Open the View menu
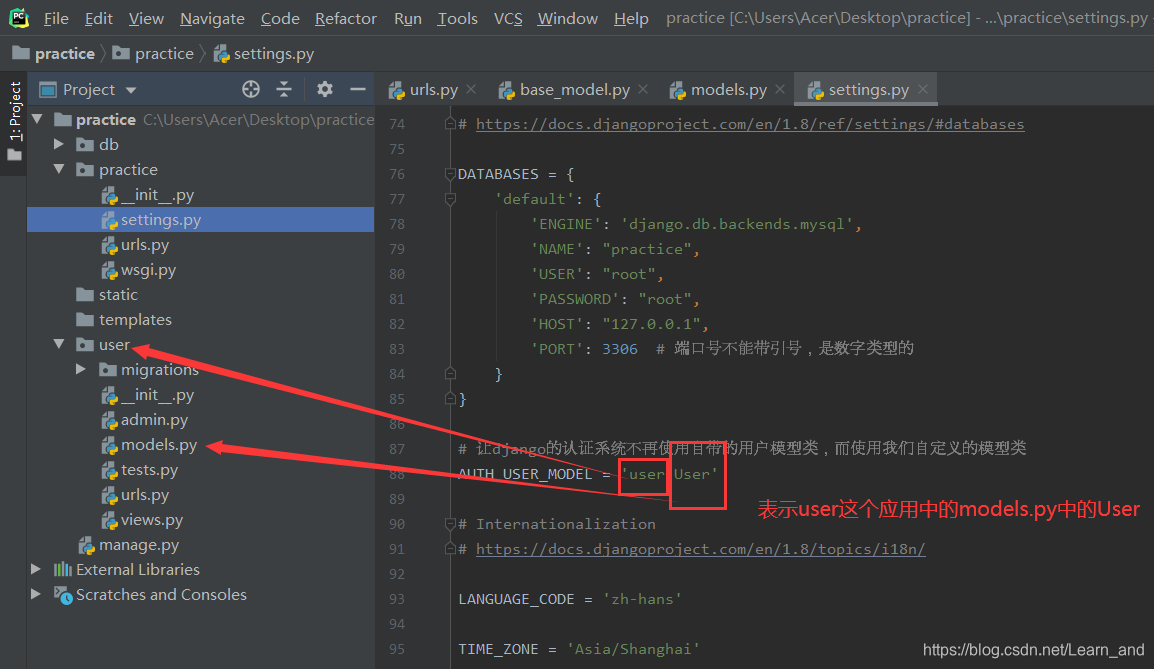Screen dimensions: 1154x669 (x=146, y=18)
